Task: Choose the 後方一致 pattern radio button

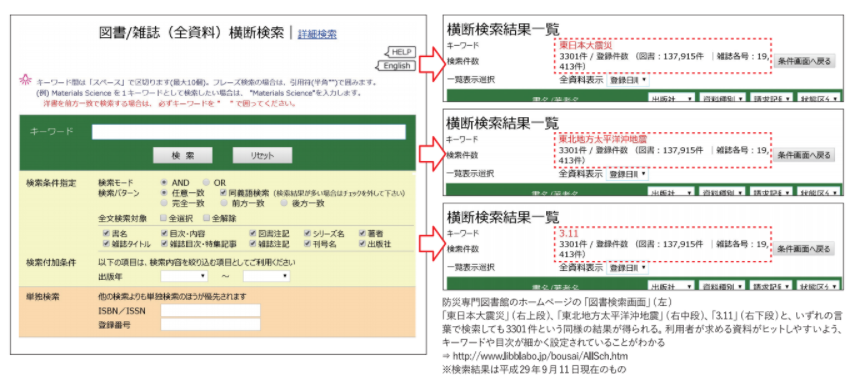Action: 283,203
